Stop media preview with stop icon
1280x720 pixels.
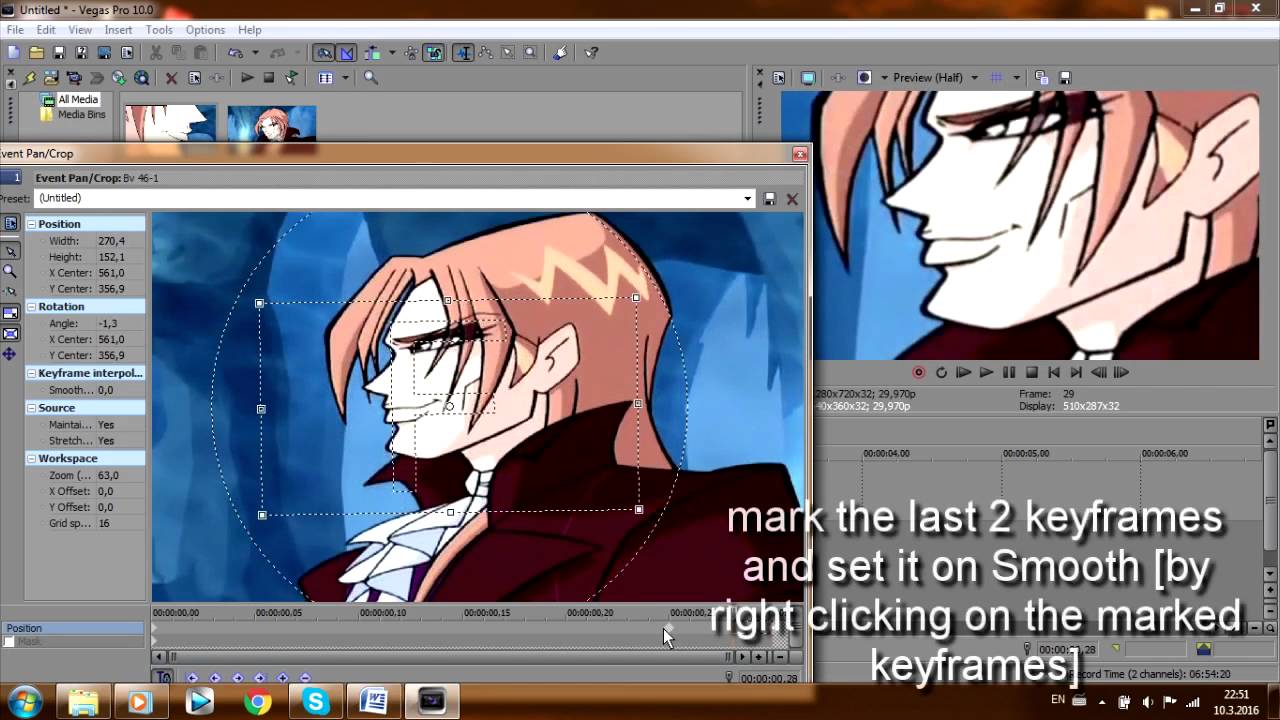coord(269,77)
